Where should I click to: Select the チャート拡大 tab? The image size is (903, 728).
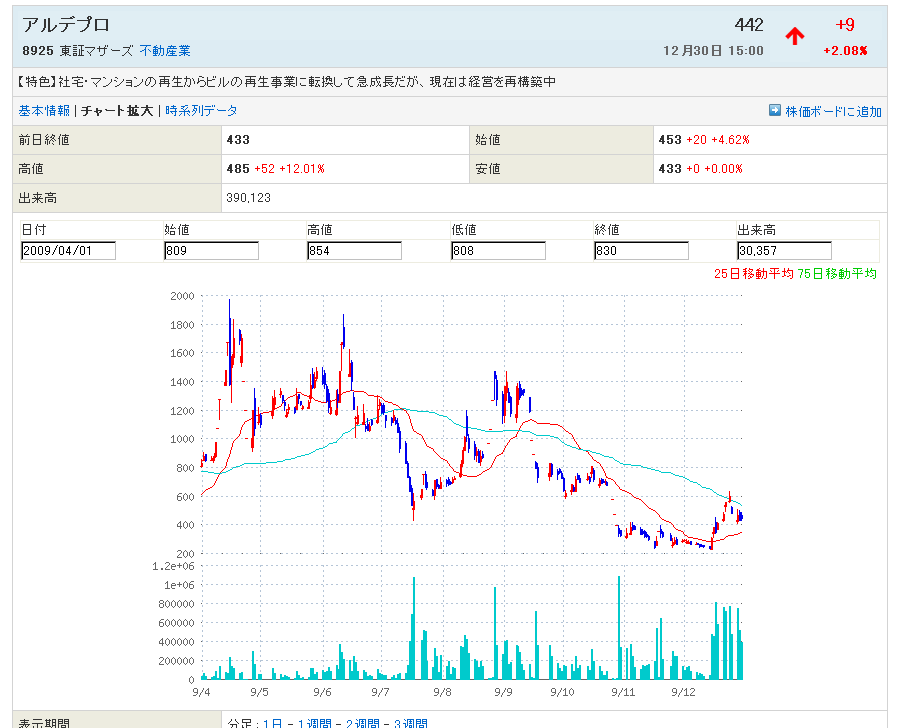click(x=117, y=111)
